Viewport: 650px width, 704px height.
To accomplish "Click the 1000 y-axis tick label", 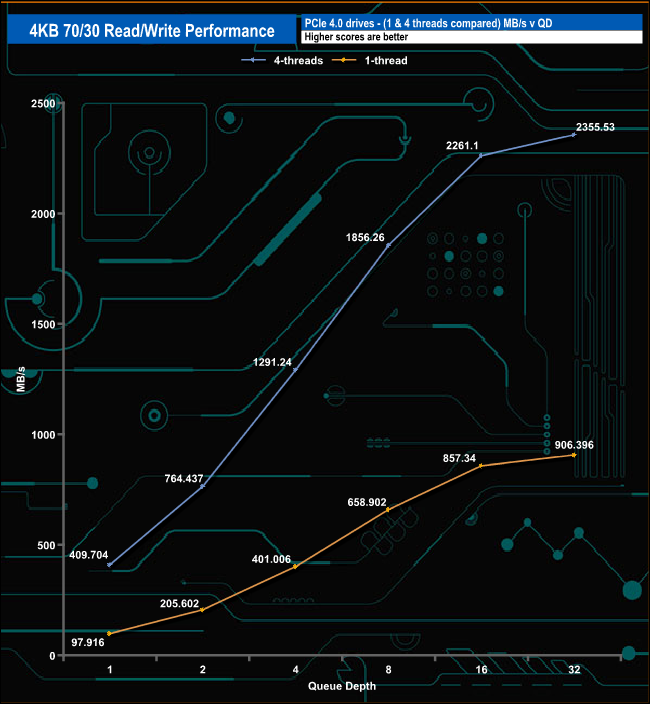I will [x=43, y=435].
